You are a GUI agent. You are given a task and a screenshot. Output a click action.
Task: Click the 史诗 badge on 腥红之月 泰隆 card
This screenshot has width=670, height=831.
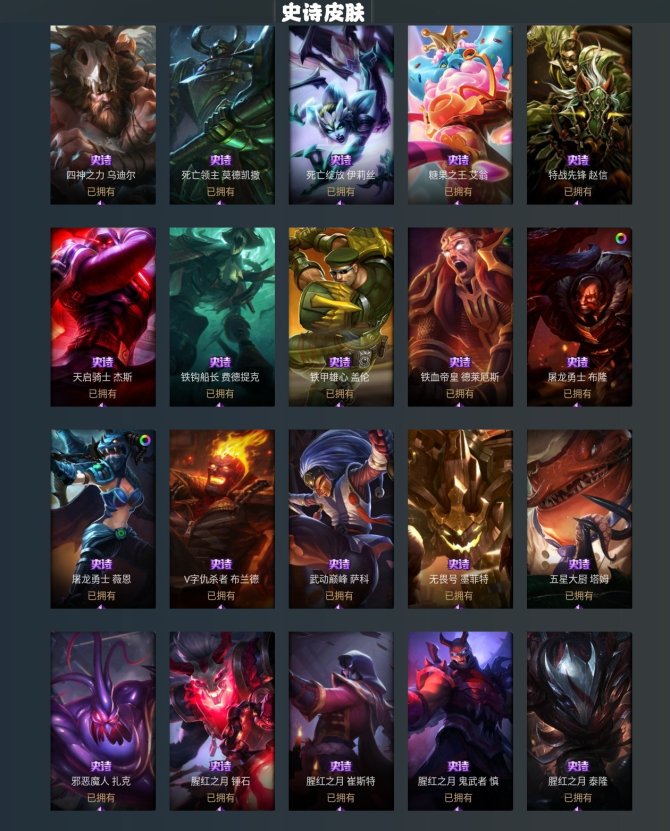pyautogui.click(x=578, y=766)
